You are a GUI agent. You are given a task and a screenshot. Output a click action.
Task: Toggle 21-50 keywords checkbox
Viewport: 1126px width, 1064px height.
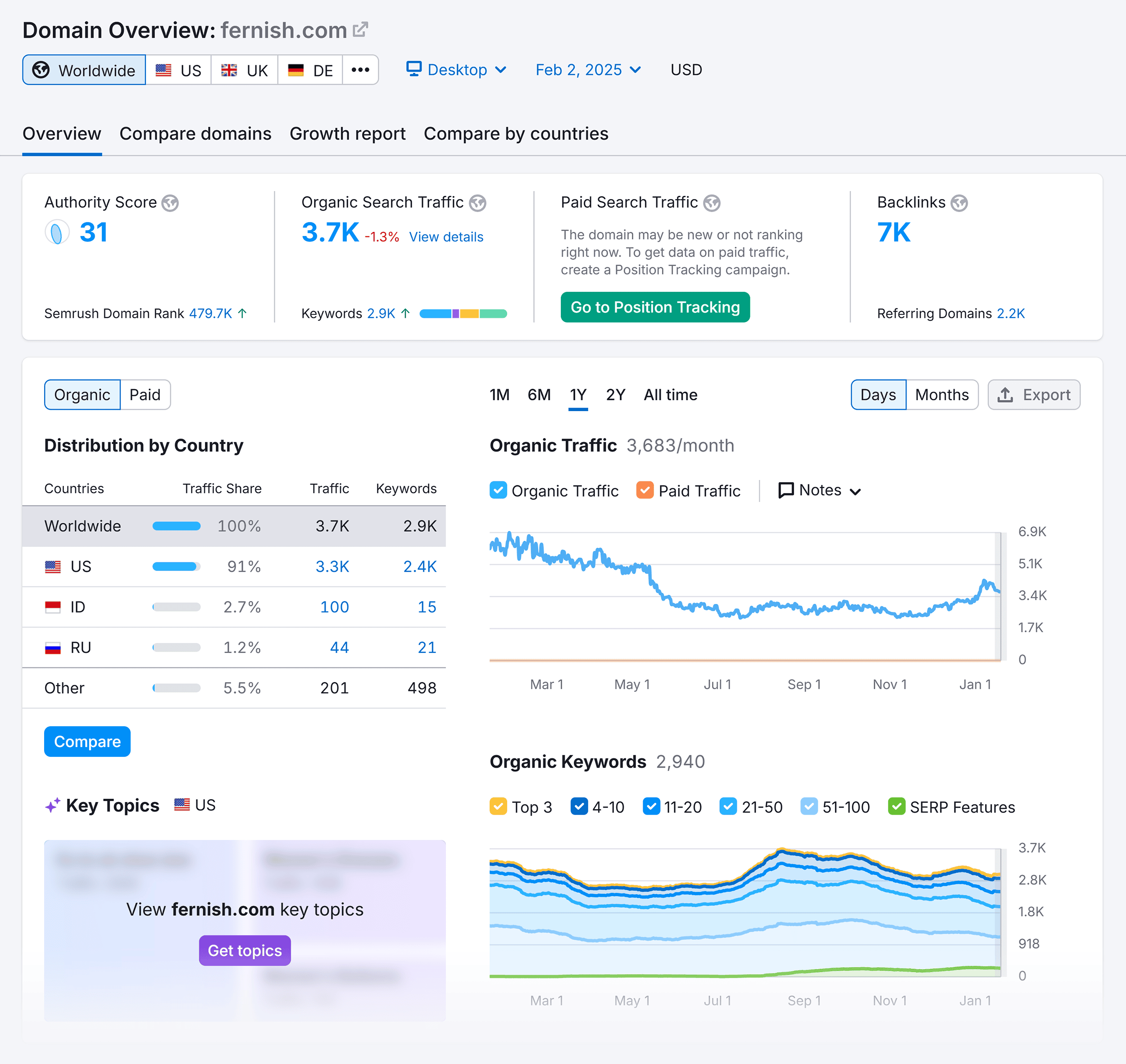coord(728,806)
